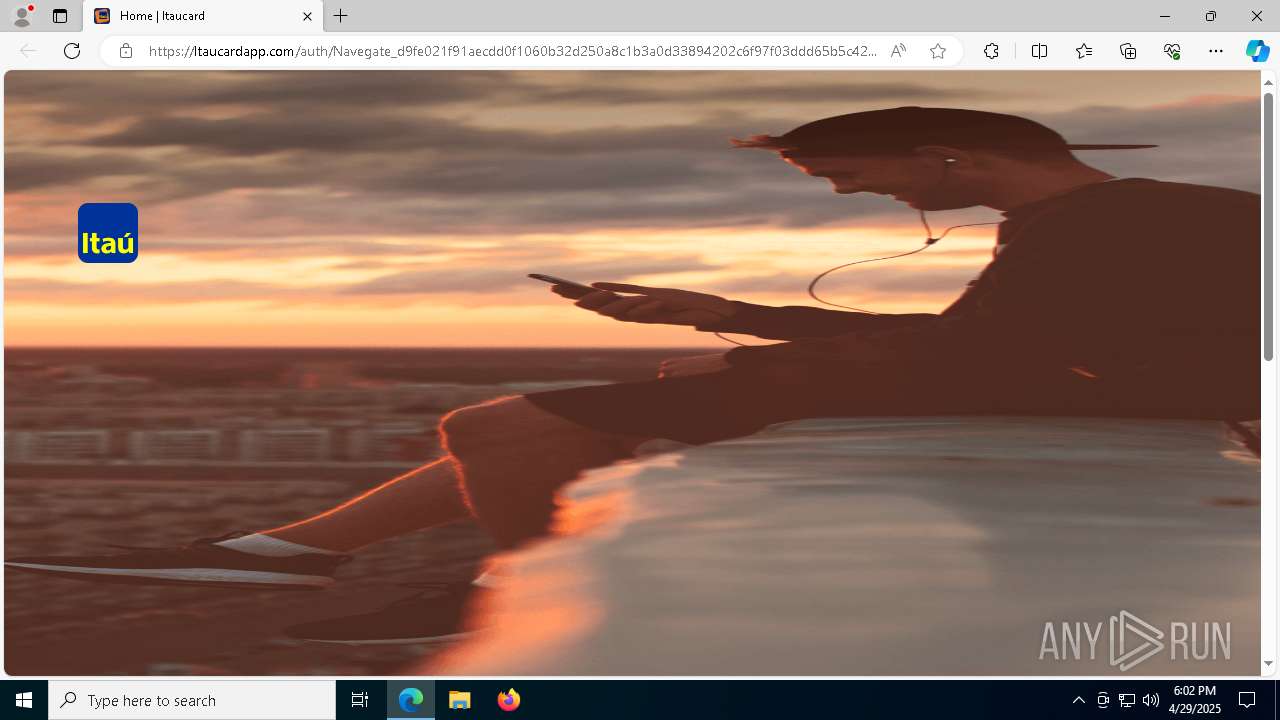Image resolution: width=1280 pixels, height=720 pixels.
Task: Click the scroll down arrow of the page scrollbar
Action: [1268, 664]
